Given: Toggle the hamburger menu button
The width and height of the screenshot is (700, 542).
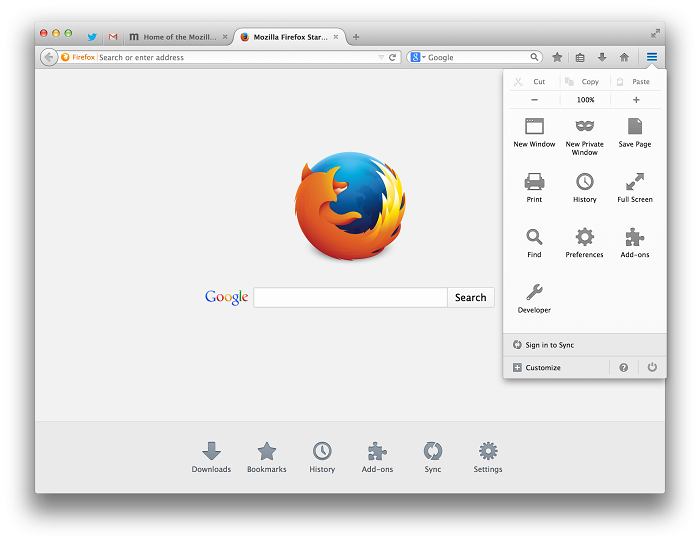Looking at the screenshot, I should 651,57.
